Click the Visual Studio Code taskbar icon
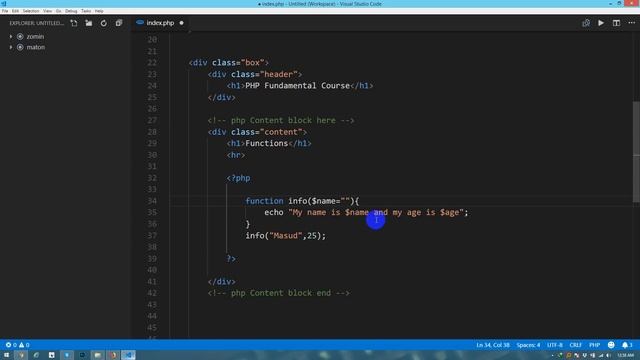The width and height of the screenshot is (640, 360). (x=129, y=355)
